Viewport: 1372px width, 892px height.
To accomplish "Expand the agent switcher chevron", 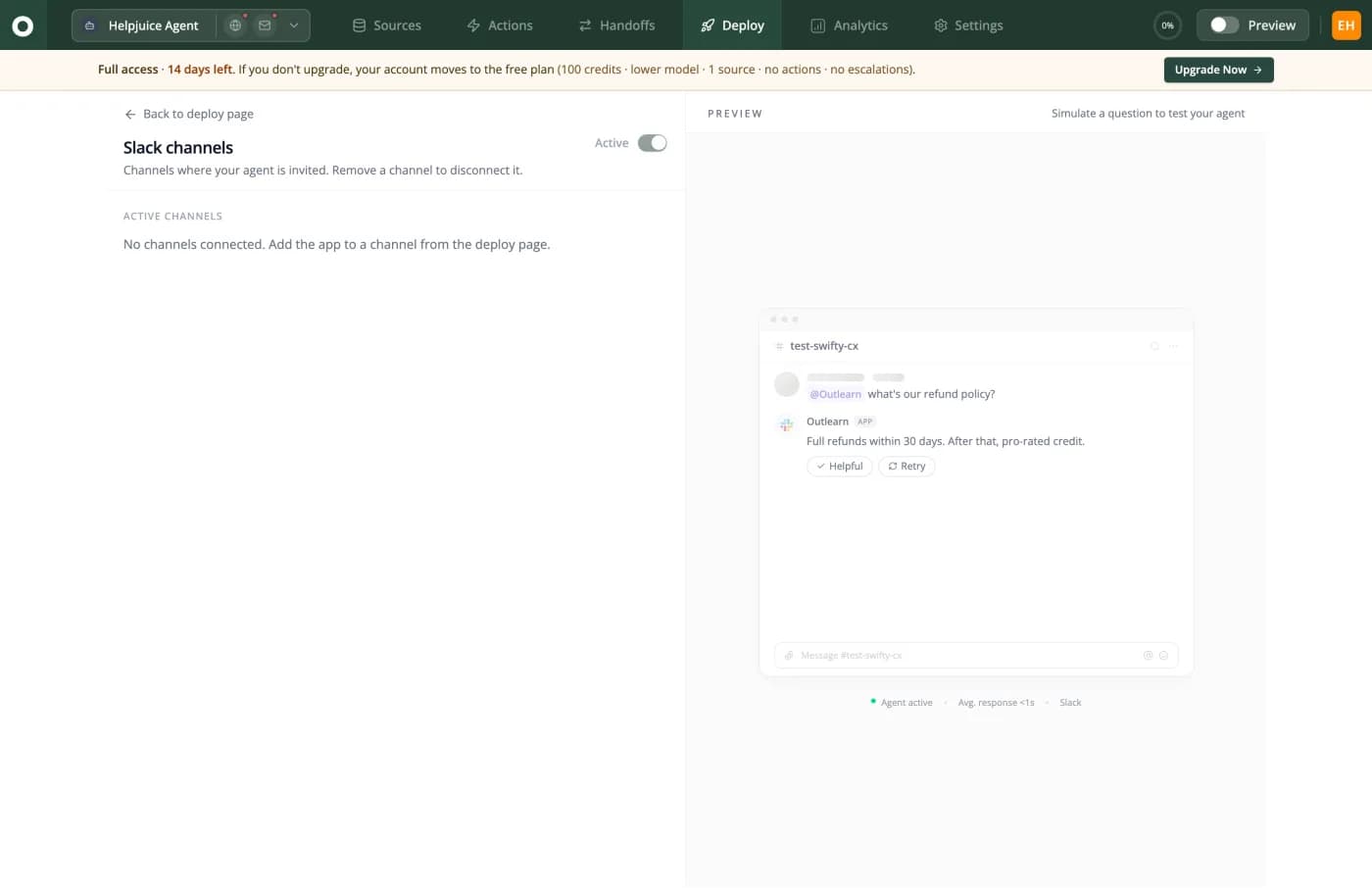I will click(294, 25).
